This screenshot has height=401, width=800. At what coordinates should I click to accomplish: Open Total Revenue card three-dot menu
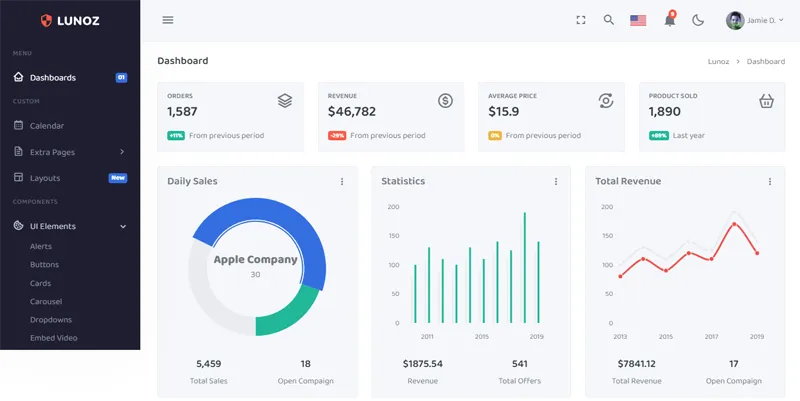coord(770,182)
